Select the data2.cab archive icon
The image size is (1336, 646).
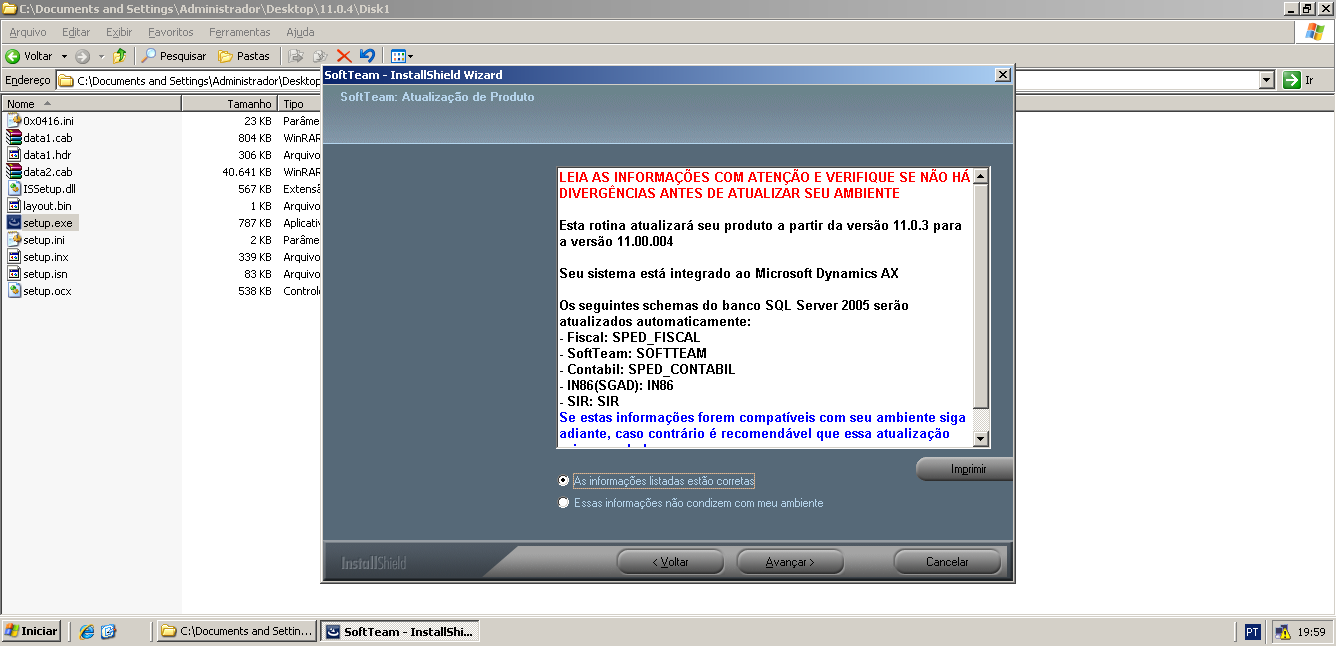(14, 172)
